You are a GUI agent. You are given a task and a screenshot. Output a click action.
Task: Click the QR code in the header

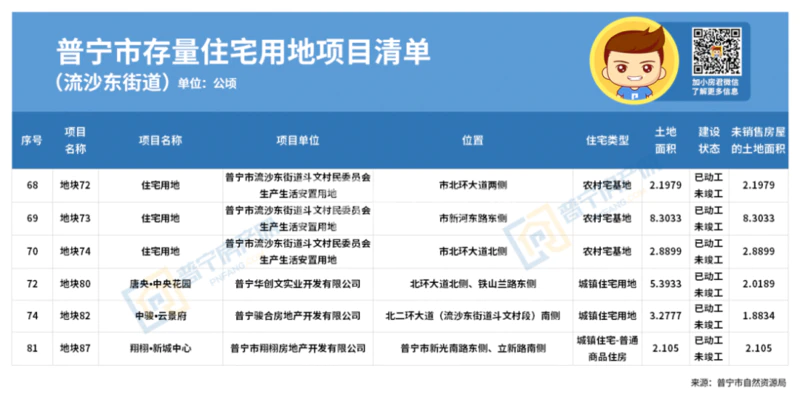point(715,52)
